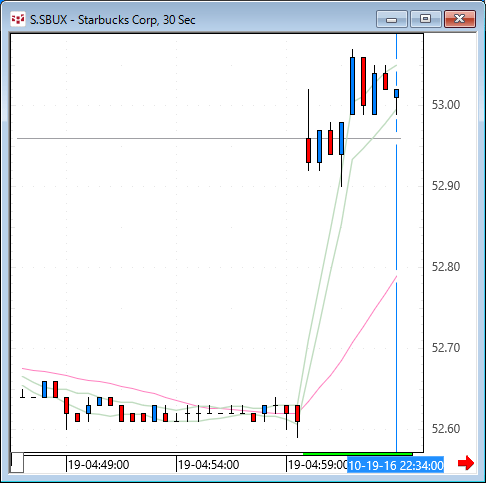Click the highlighted 10-19-16 22:34:00 cursor time label
The height and width of the screenshot is (483, 486).
click(x=395, y=465)
